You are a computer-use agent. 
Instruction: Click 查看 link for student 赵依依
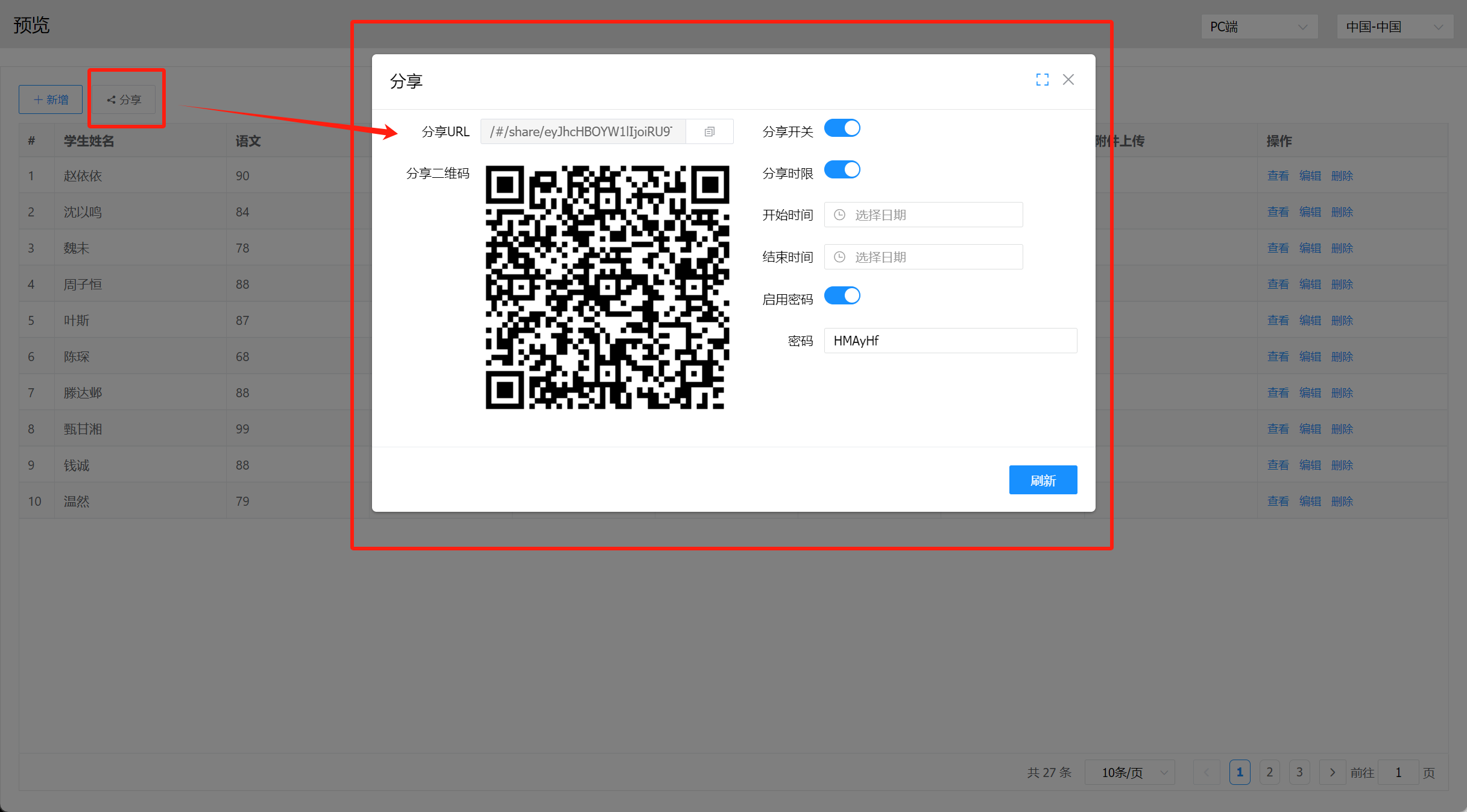pyautogui.click(x=1277, y=175)
